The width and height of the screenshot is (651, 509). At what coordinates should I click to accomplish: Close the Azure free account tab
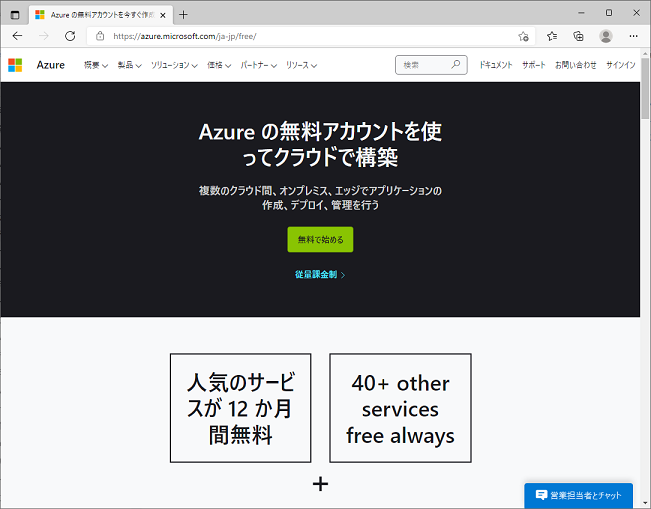[x=163, y=15]
